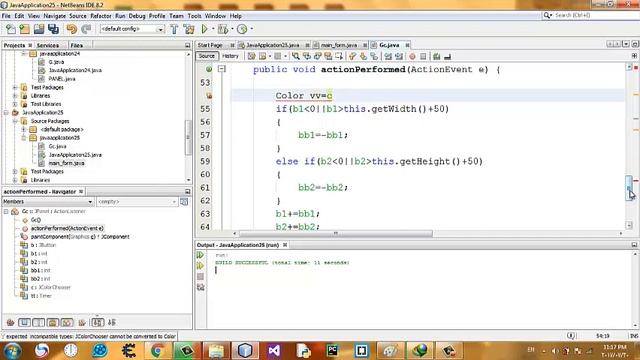The width and height of the screenshot is (640, 360).
Task: Toggle Show Inherited Members in Navigator
Action: coord(10,322)
